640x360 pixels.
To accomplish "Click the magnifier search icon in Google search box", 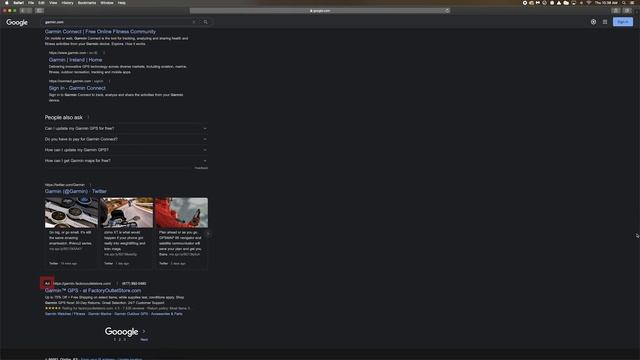I will coord(206,22).
